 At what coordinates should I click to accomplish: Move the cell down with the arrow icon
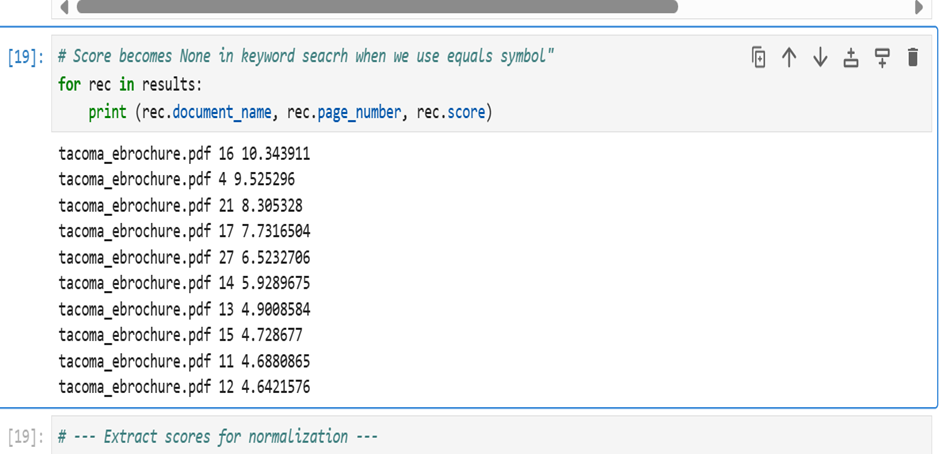[x=820, y=58]
